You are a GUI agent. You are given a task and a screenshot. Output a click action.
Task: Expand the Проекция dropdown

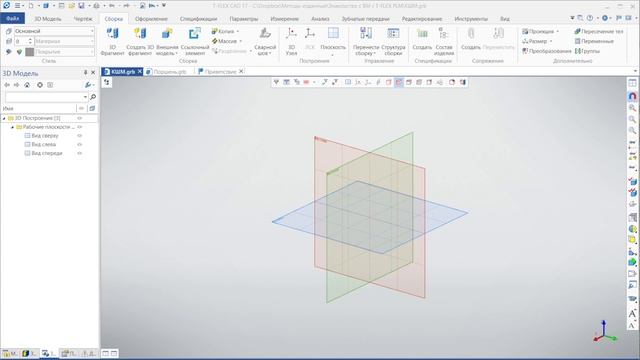tap(558, 31)
